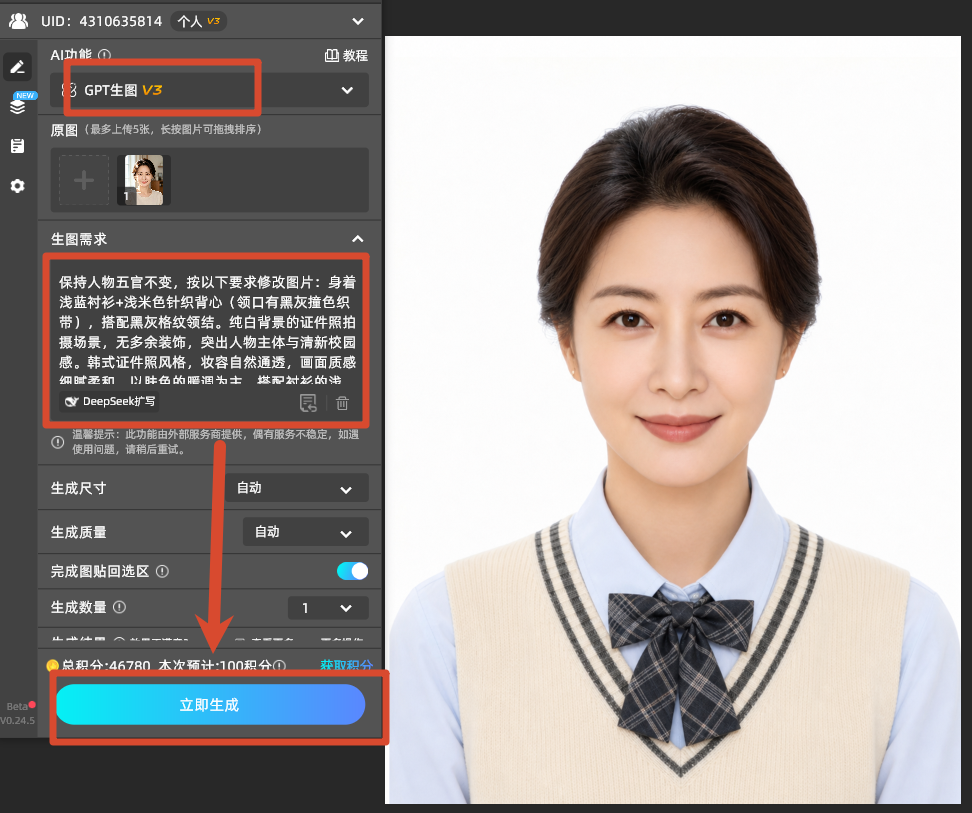Click the info icon beside AI功能

pyautogui.click(x=105, y=55)
